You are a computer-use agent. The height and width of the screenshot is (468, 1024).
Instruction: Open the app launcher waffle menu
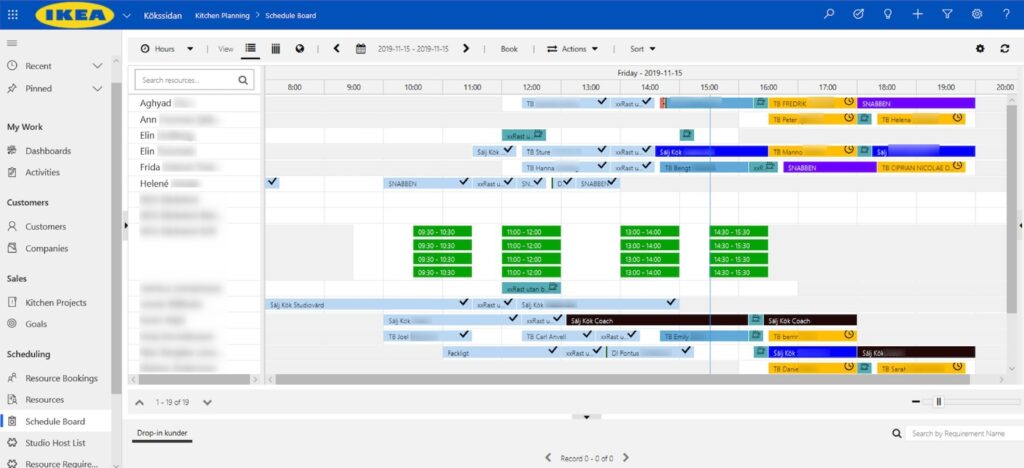12,15
